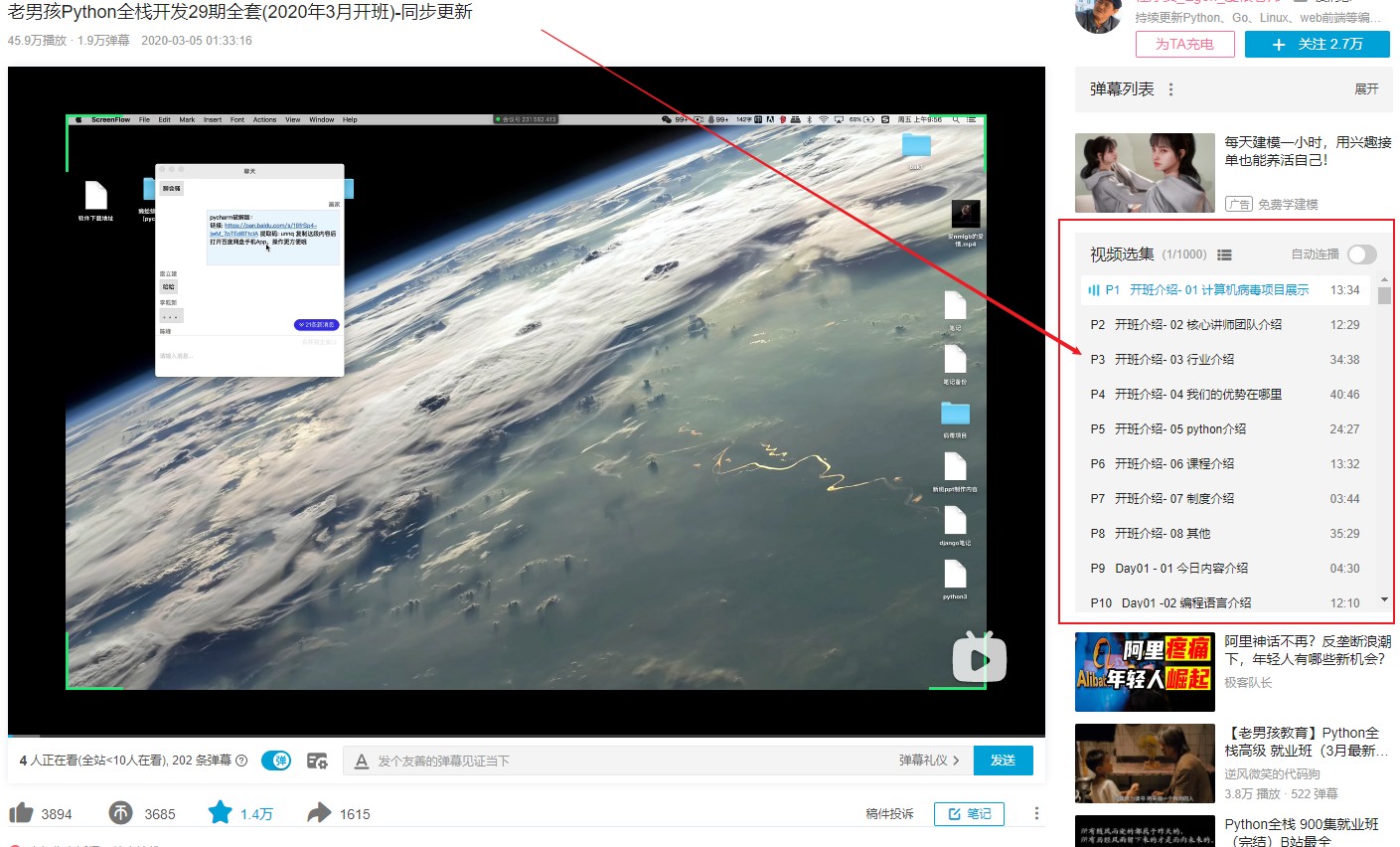
Task: Click the danmaku font style icon
Action: 362,761
